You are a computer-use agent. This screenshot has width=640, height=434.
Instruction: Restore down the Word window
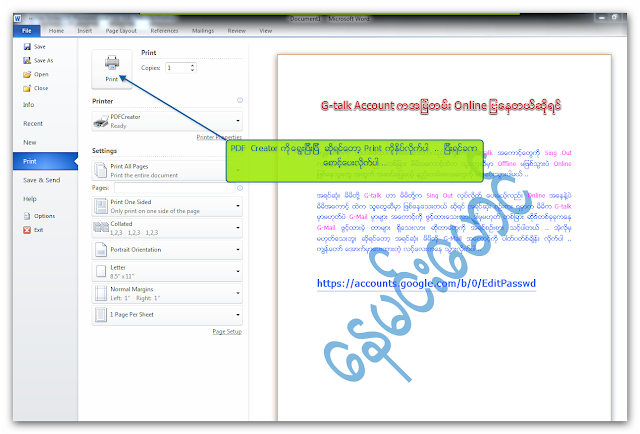[x=614, y=17]
